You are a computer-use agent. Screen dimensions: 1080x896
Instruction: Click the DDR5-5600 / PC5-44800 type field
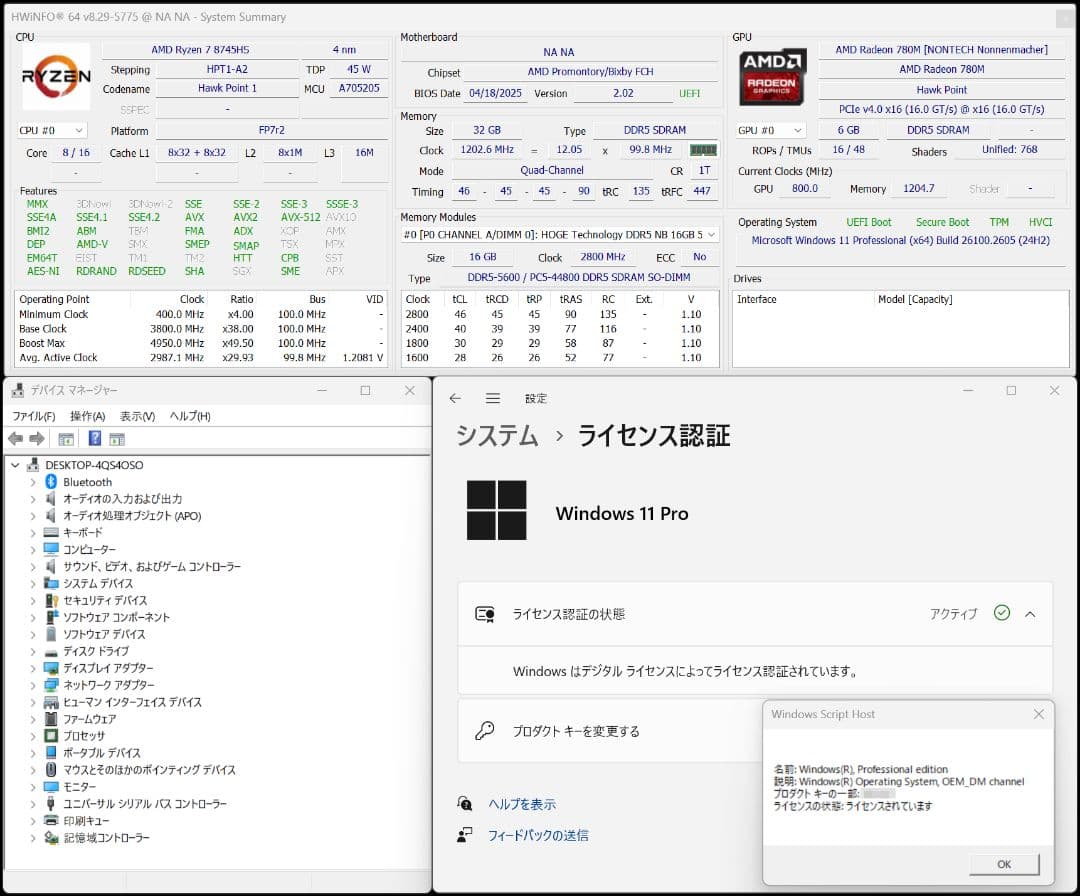click(x=579, y=277)
